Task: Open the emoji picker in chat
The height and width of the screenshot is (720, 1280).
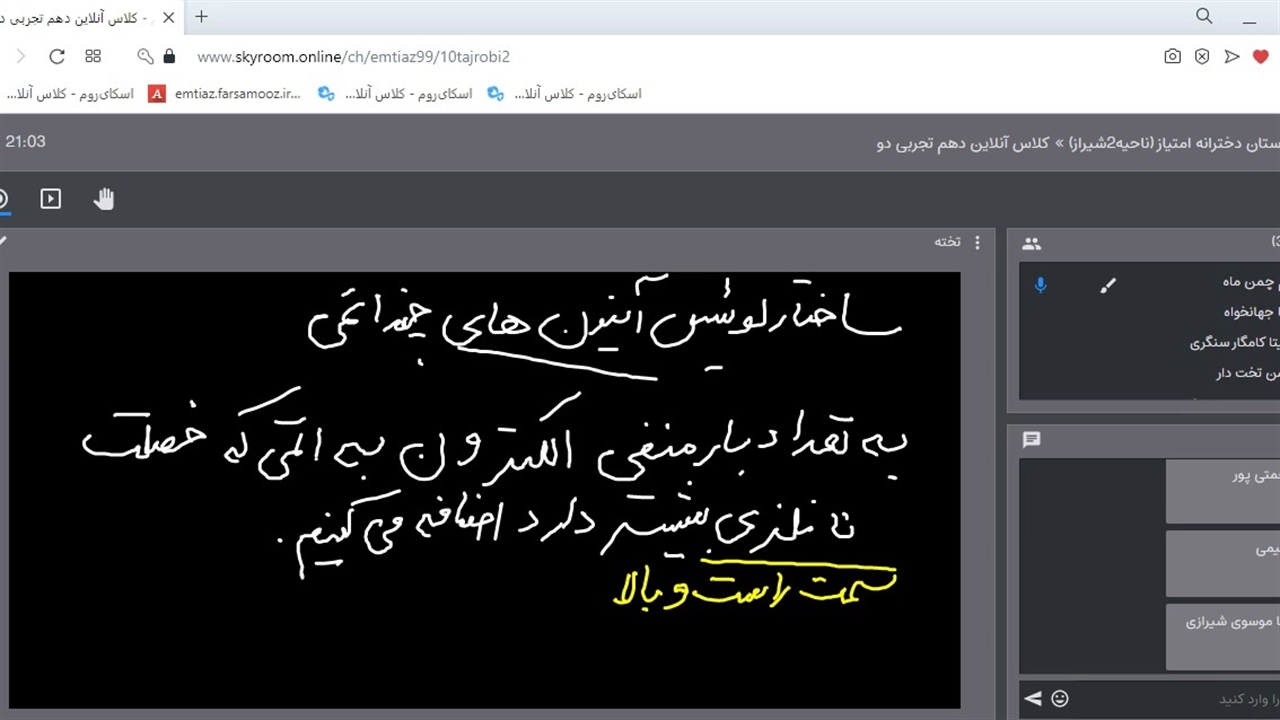Action: pyautogui.click(x=1060, y=699)
